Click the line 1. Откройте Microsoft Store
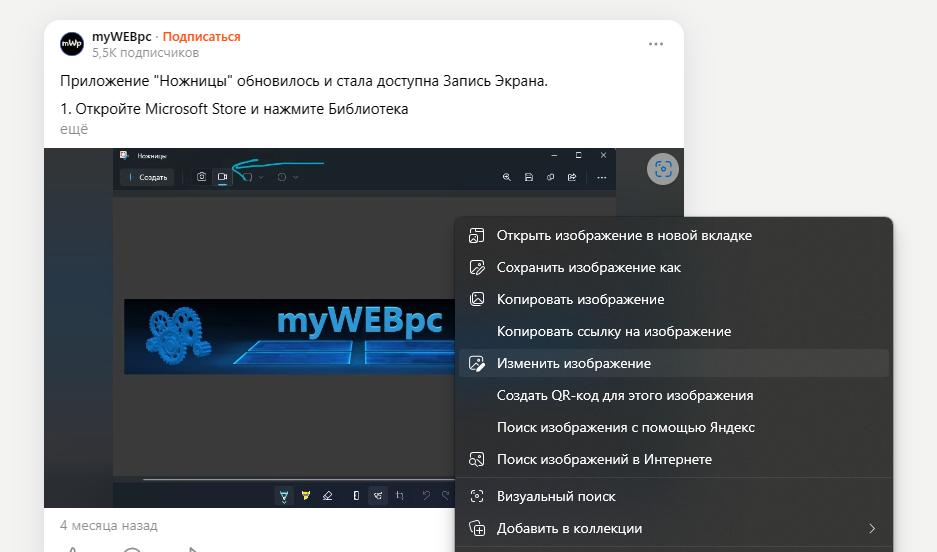937x552 pixels. pos(234,109)
